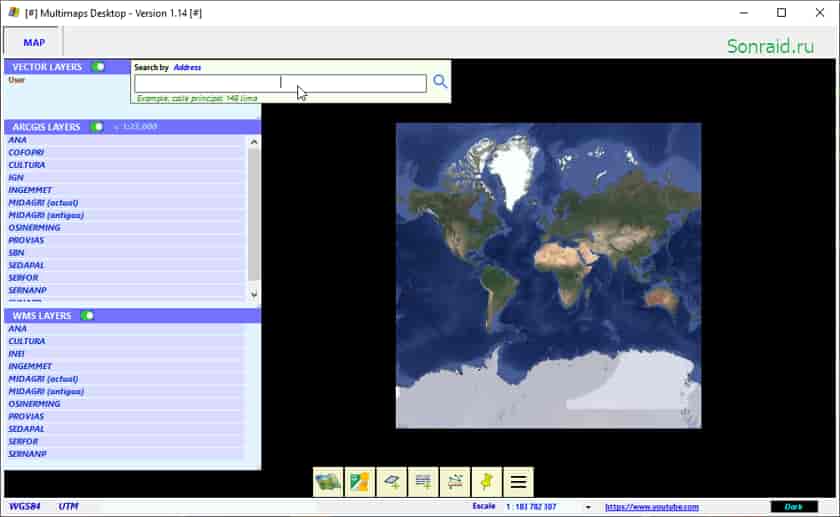Open the basemap selector icon in bottom toolbar
The height and width of the screenshot is (517, 840).
tap(328, 482)
